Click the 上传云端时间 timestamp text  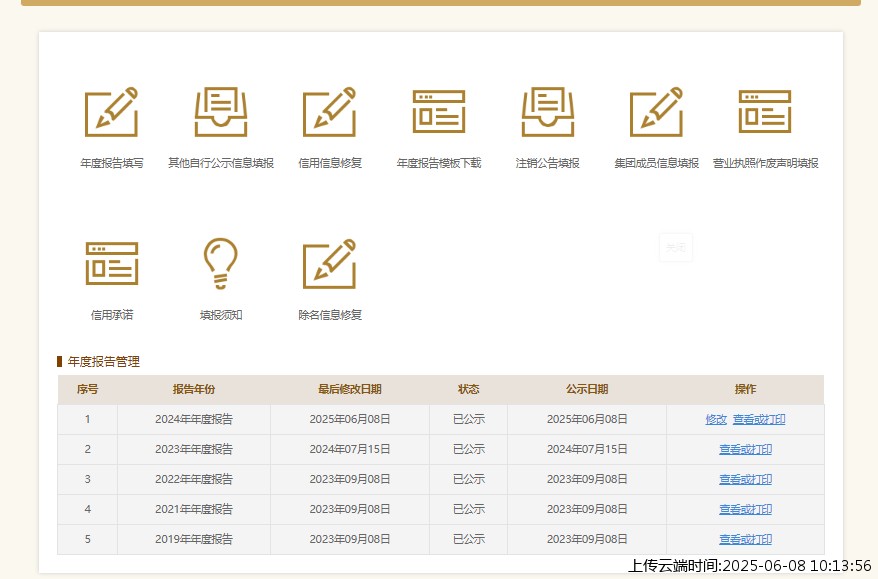click(749, 566)
